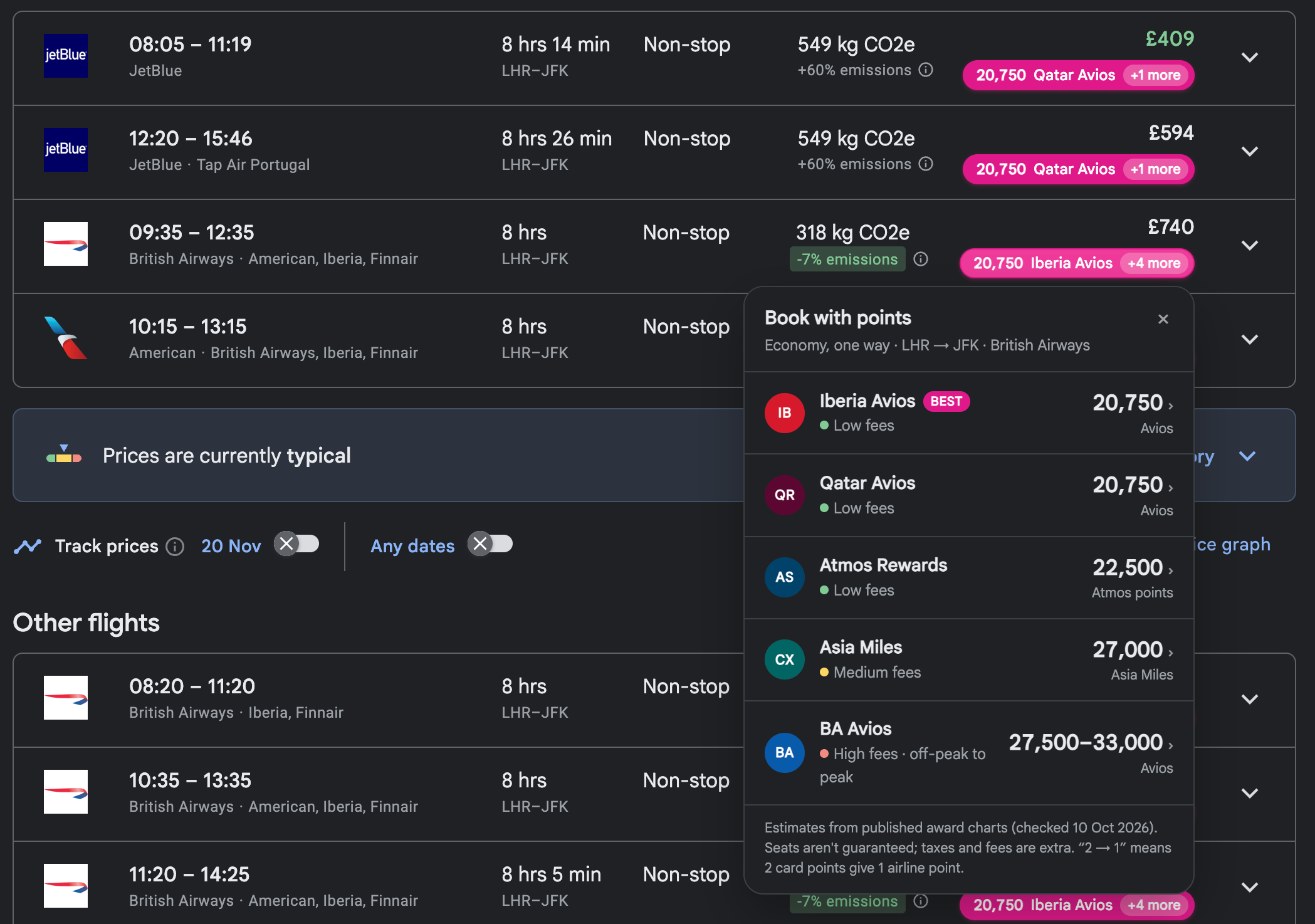Click the 20 Nov date link
1315x924 pixels.
click(x=231, y=546)
